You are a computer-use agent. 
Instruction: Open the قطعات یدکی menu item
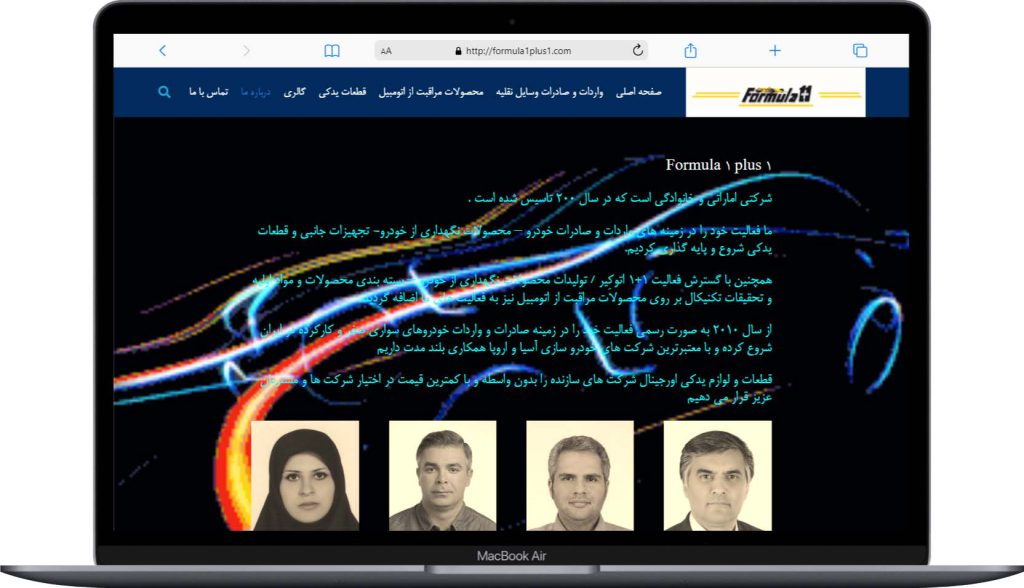pyautogui.click(x=342, y=92)
